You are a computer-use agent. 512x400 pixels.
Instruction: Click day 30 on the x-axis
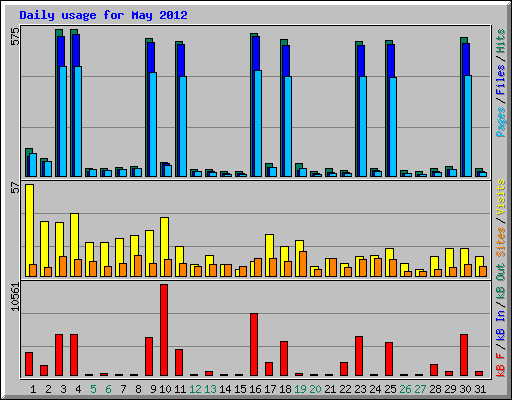coord(465,389)
